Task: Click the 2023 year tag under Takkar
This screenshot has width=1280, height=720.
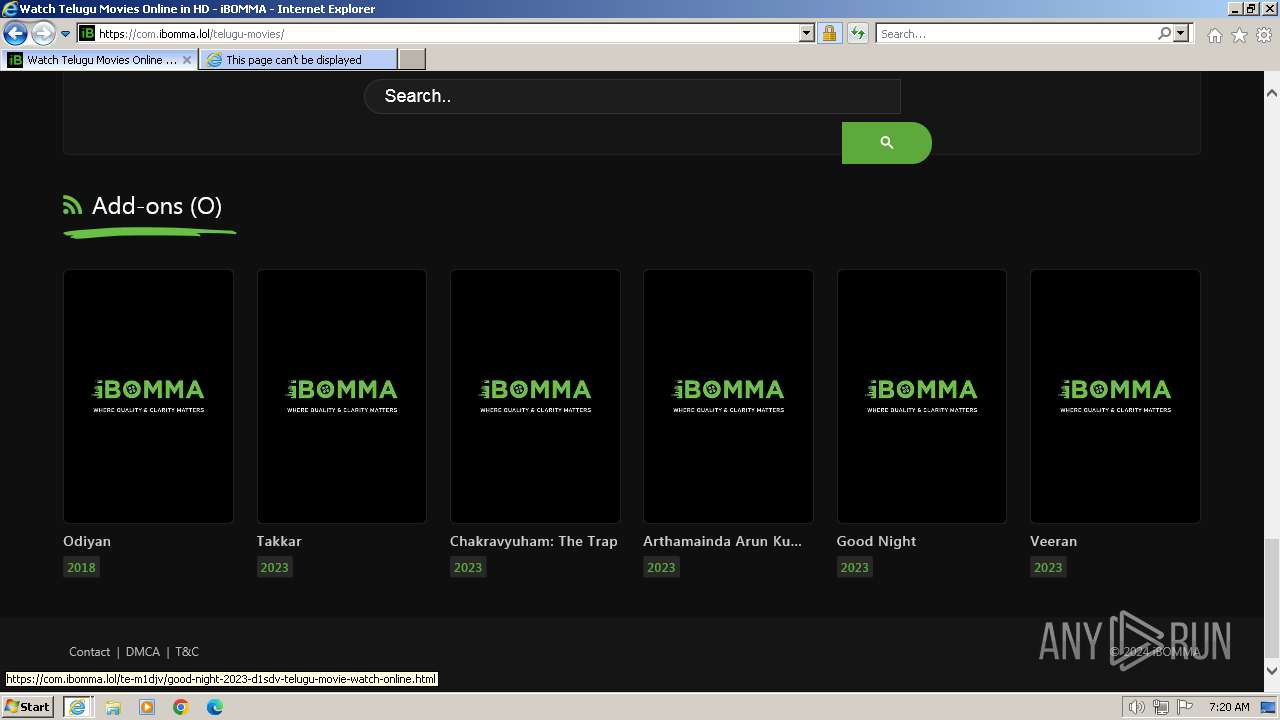Action: tap(274, 567)
